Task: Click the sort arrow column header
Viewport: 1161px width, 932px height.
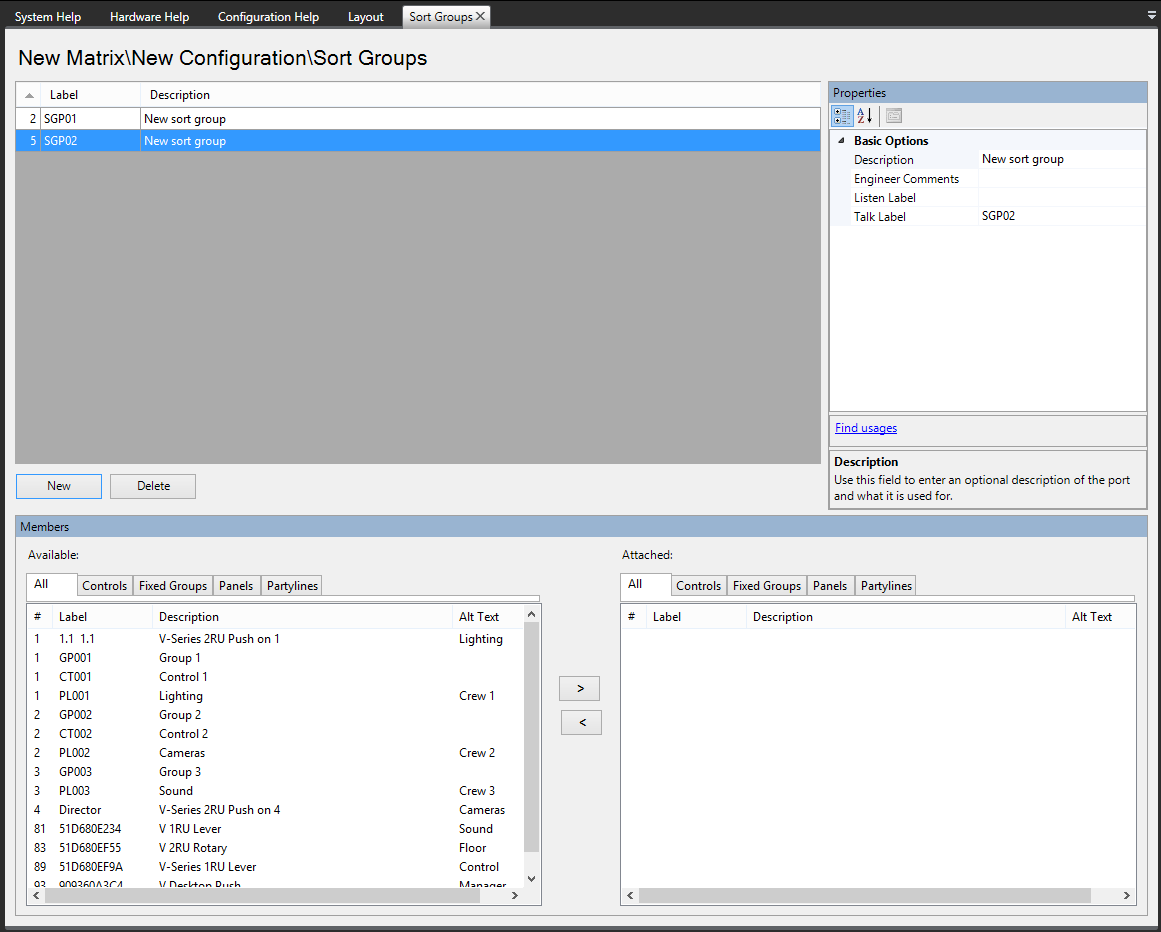Action: point(30,95)
